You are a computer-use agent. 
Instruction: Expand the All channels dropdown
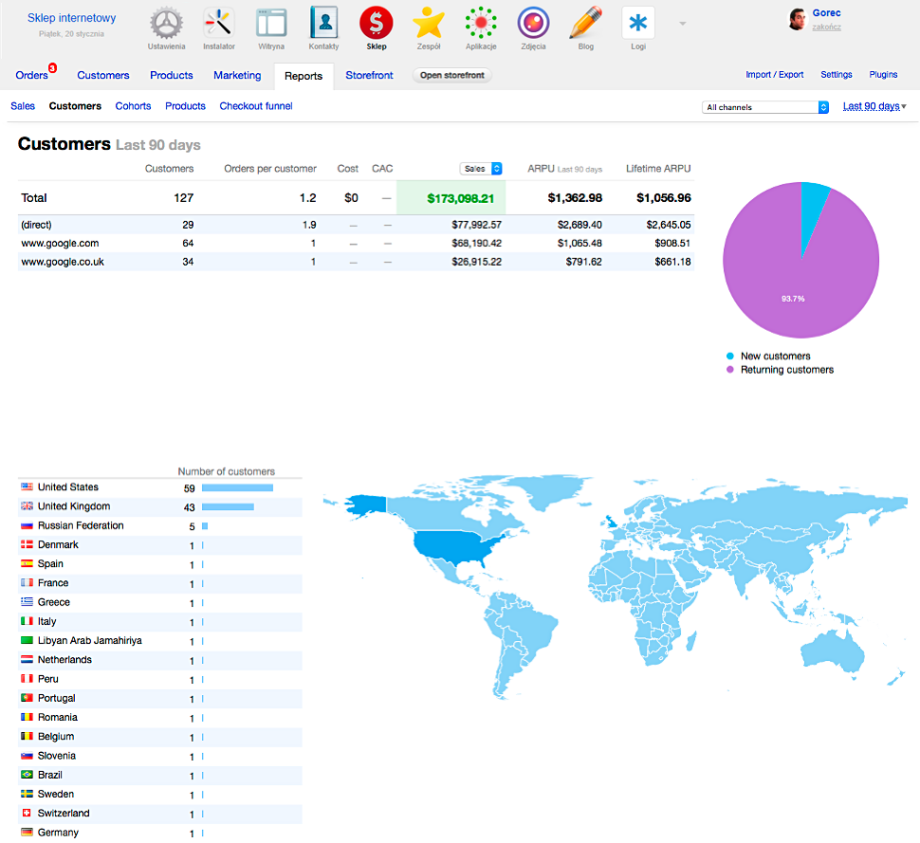766,107
